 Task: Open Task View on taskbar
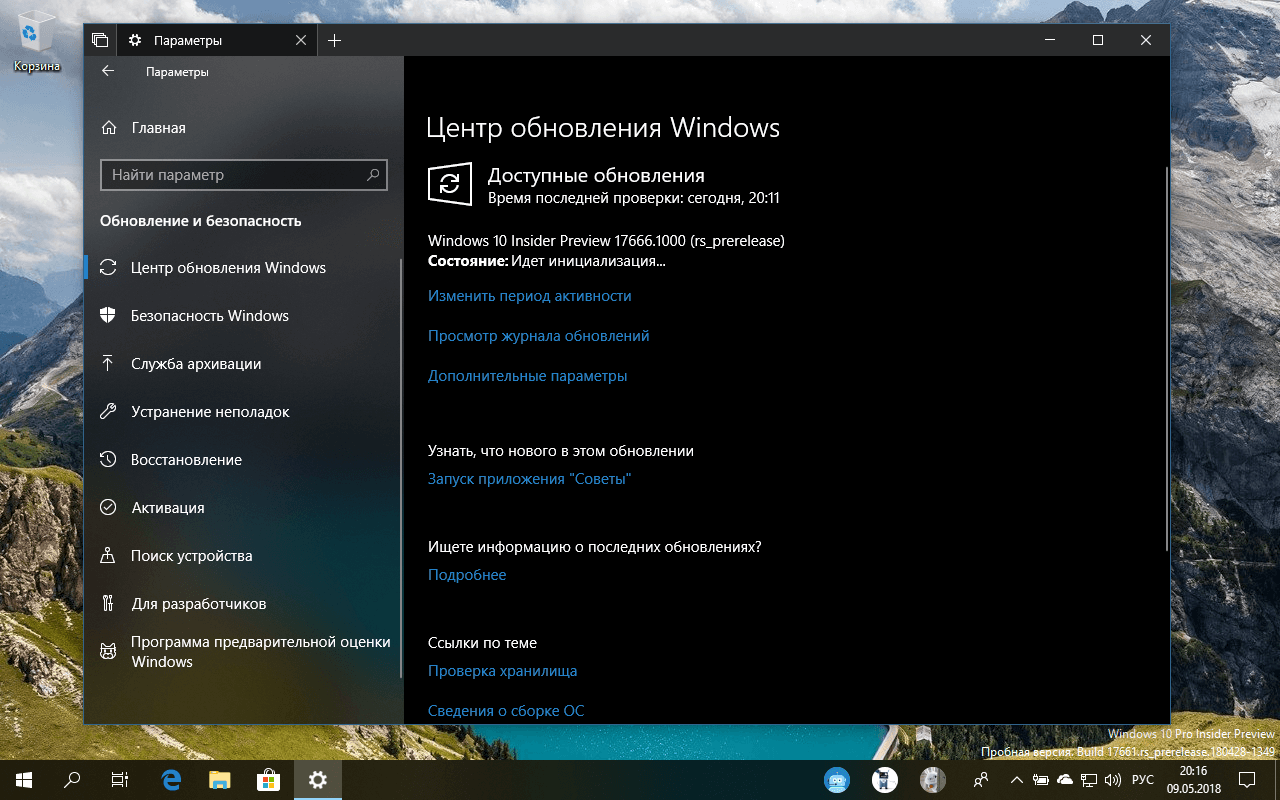(x=120, y=780)
